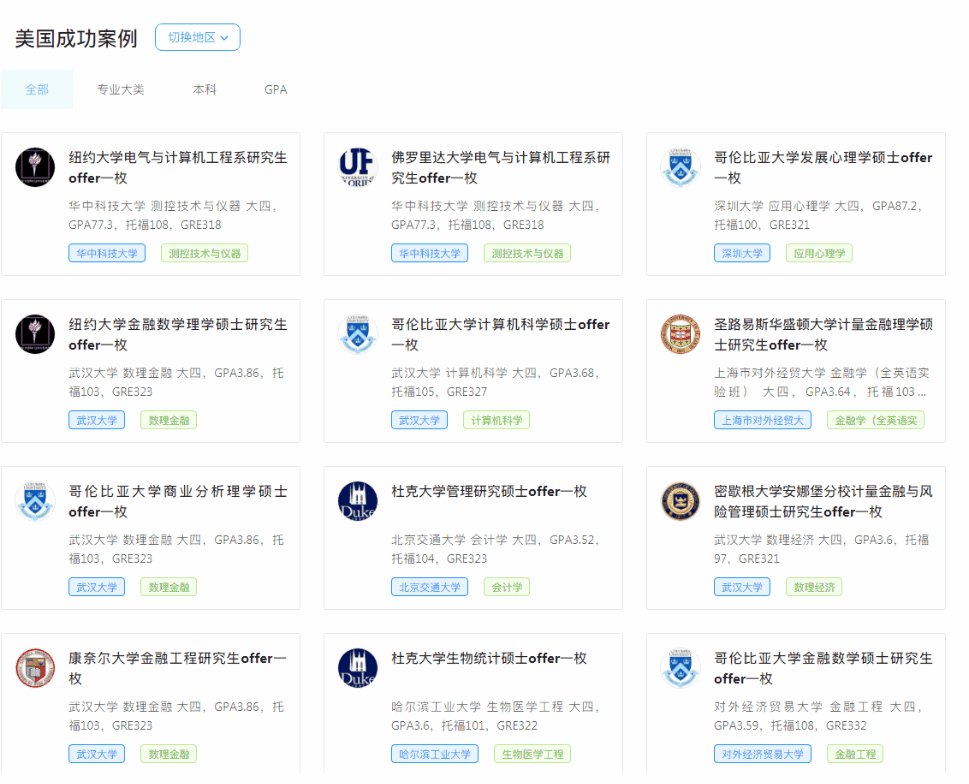Click the 应用心理学 major tag
The height and width of the screenshot is (784, 969).
pos(819,253)
